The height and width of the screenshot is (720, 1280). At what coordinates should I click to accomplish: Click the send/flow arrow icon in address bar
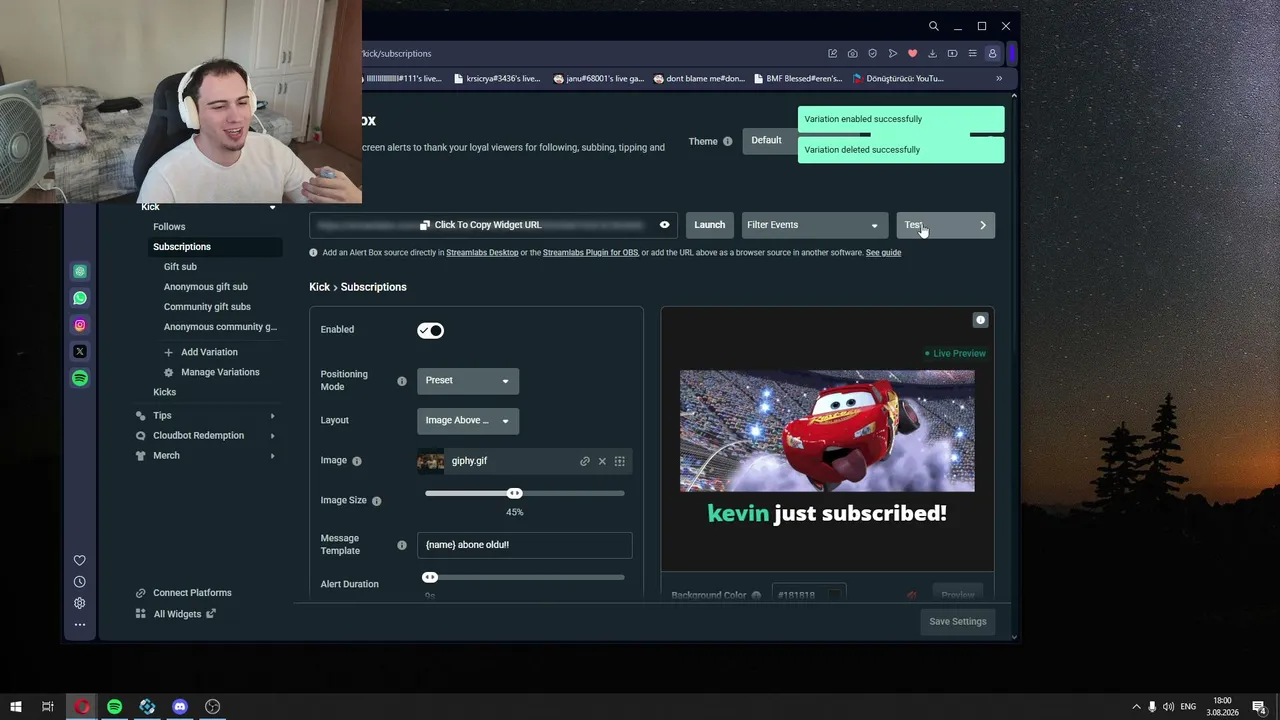[x=892, y=53]
